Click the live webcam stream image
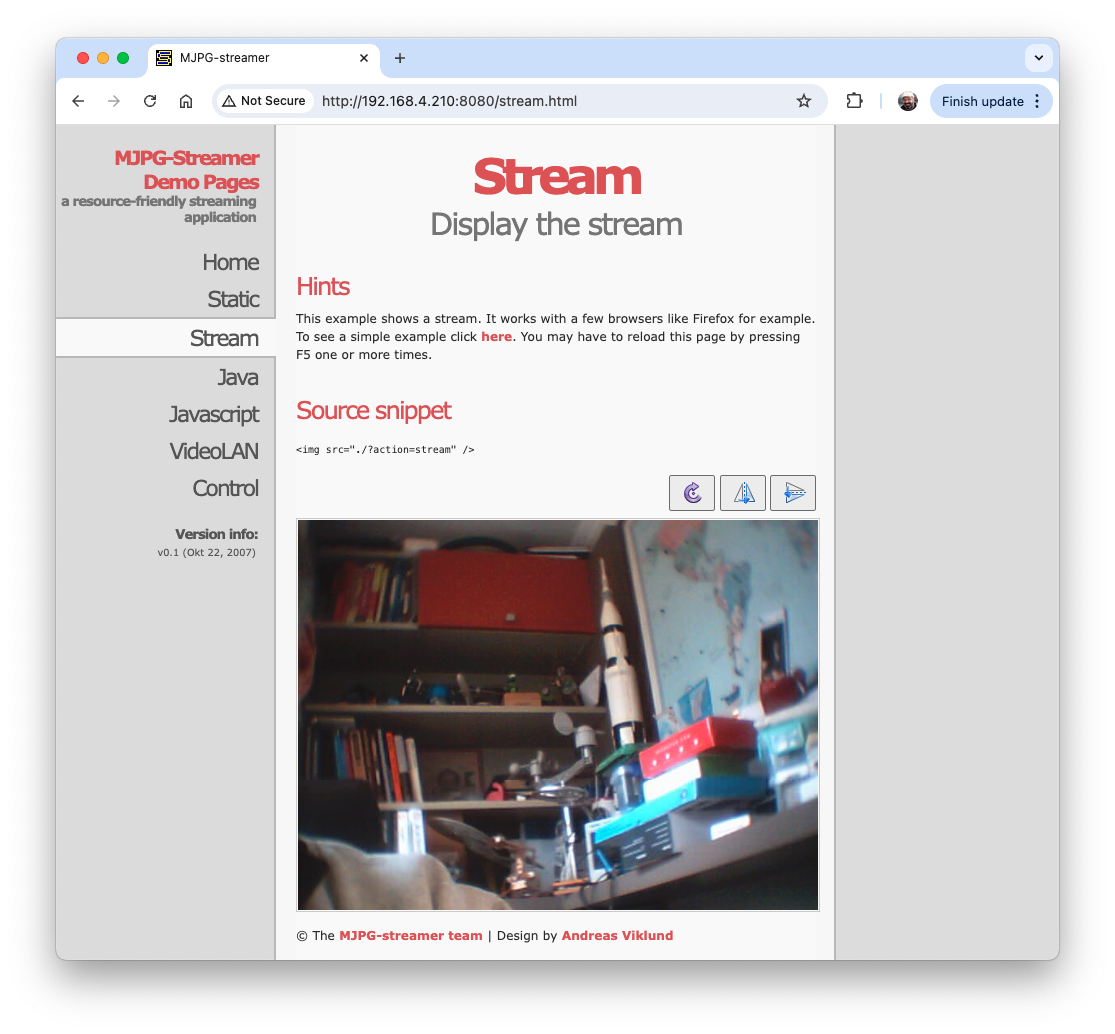Image resolution: width=1115 pixels, height=1034 pixels. (x=558, y=714)
